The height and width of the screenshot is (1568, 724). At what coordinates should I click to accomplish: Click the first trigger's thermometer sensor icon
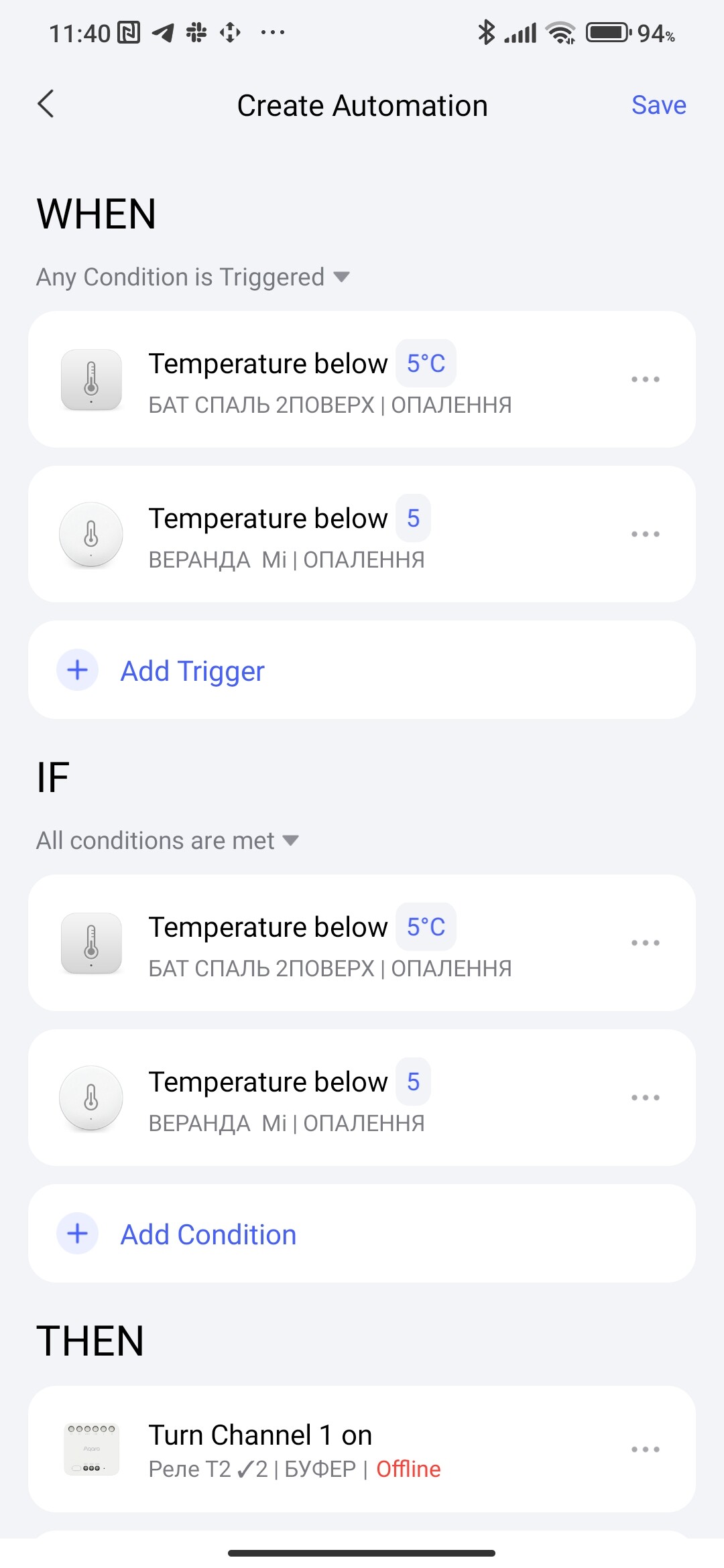(91, 379)
